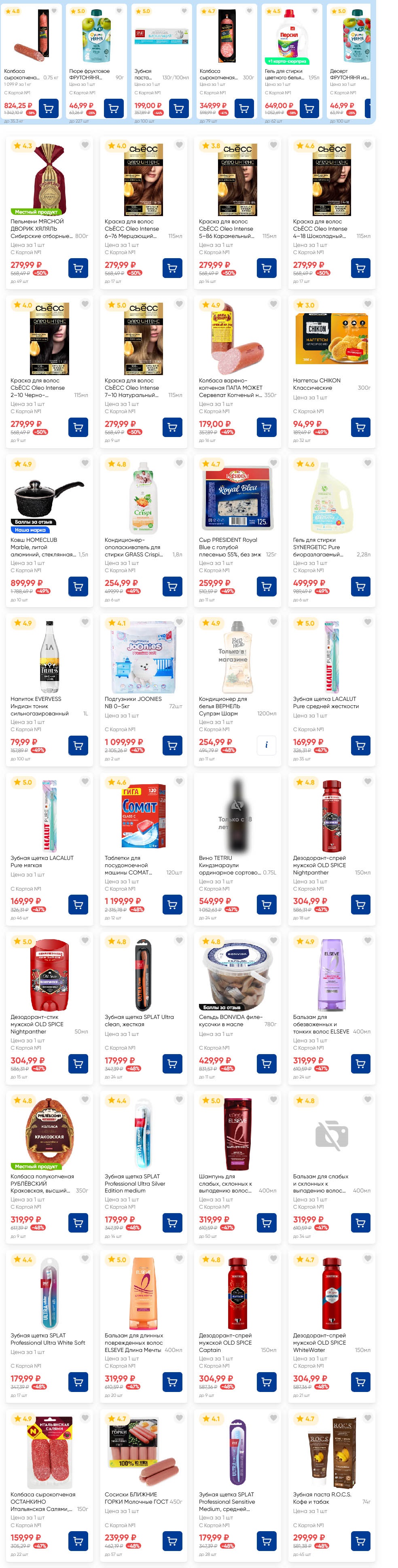The width and height of the screenshot is (398, 1568).
Task: Add Зубная паста R.O.C.S. to cart
Action: [x=360, y=1541]
